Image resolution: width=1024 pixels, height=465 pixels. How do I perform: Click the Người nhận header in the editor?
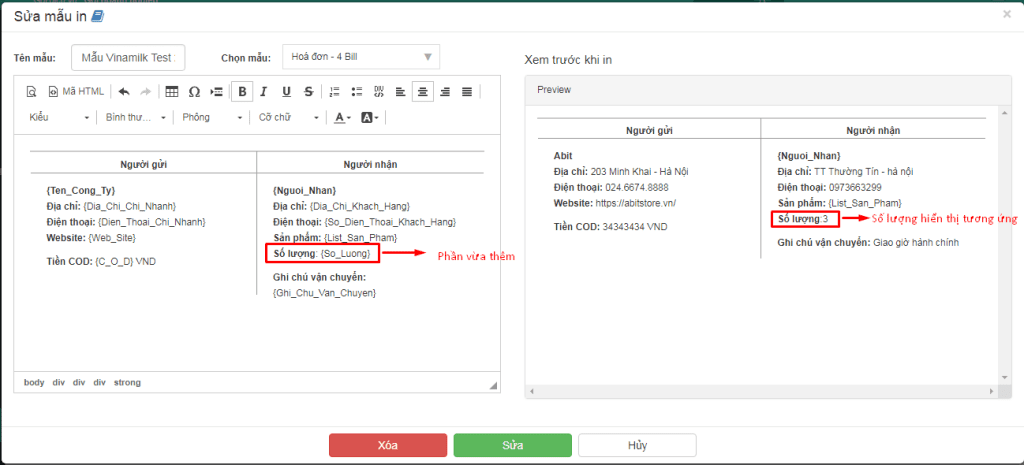370,164
